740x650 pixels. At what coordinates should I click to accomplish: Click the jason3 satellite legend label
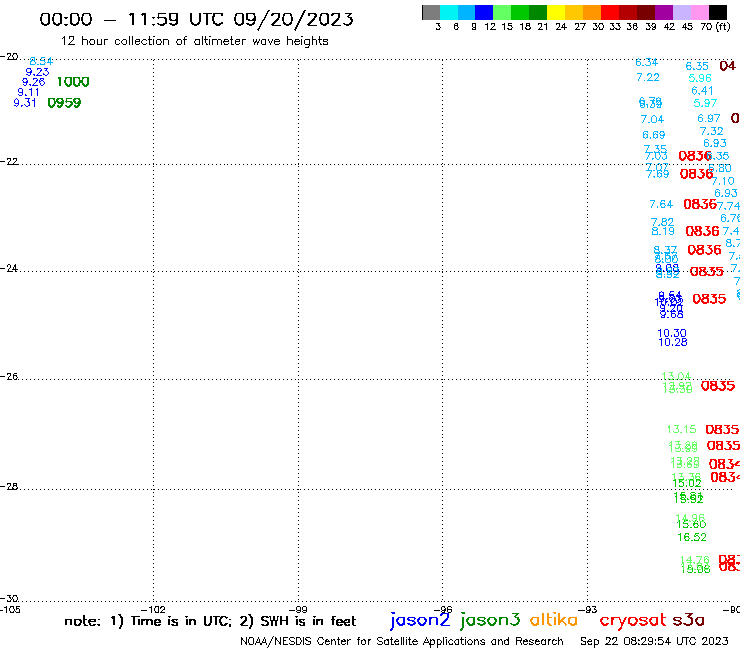click(x=490, y=620)
